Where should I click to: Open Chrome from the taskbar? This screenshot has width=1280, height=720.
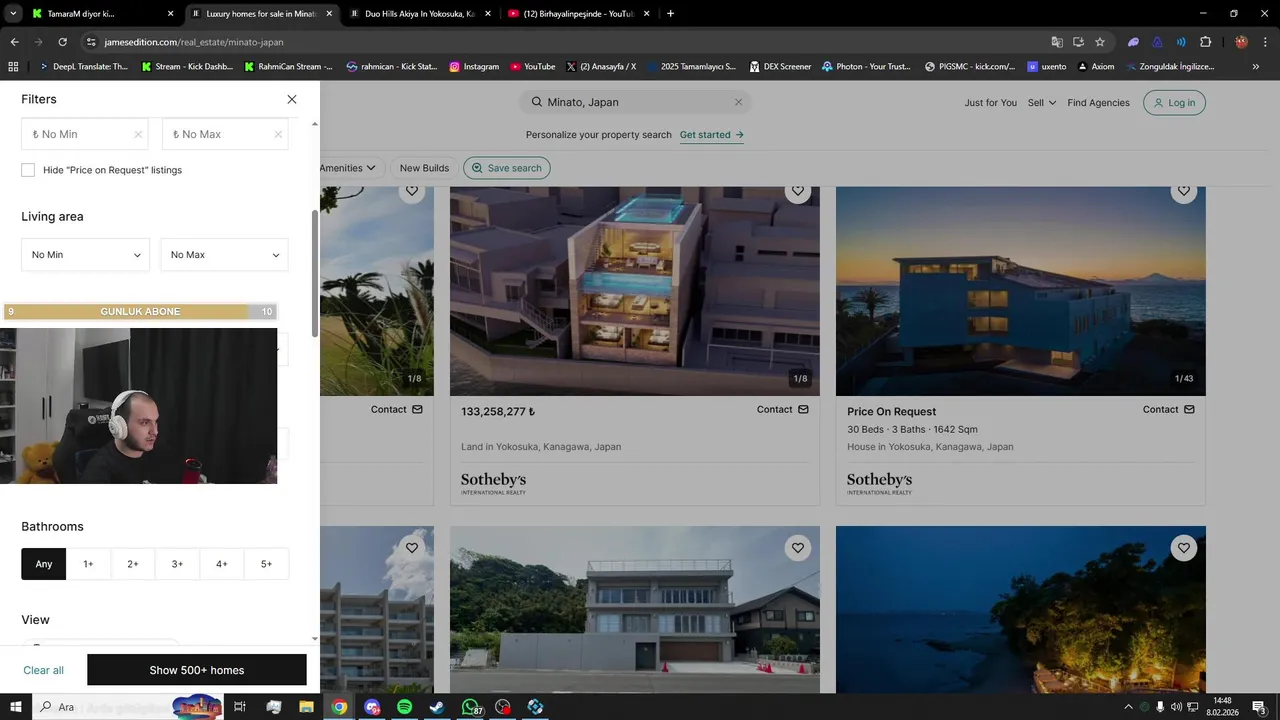[340, 707]
